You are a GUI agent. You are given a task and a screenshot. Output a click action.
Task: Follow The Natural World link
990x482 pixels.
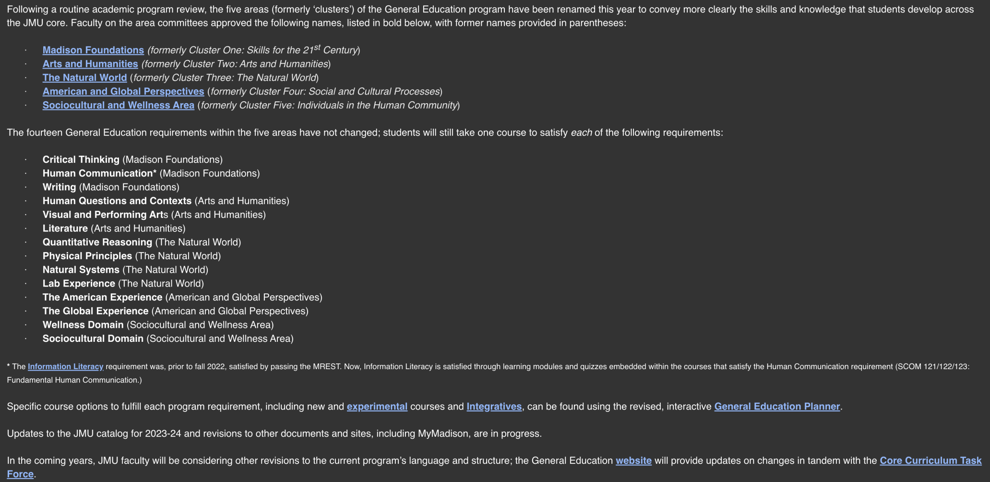[85, 78]
